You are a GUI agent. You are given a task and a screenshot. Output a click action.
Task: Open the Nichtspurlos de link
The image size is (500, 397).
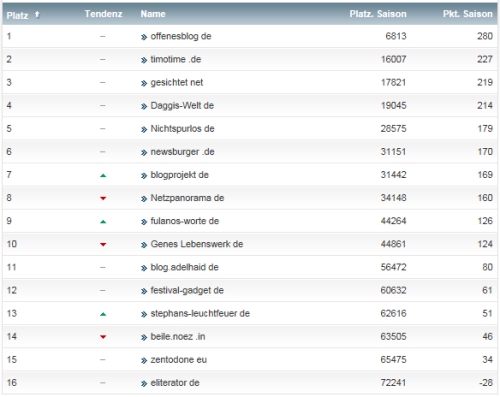(x=182, y=129)
